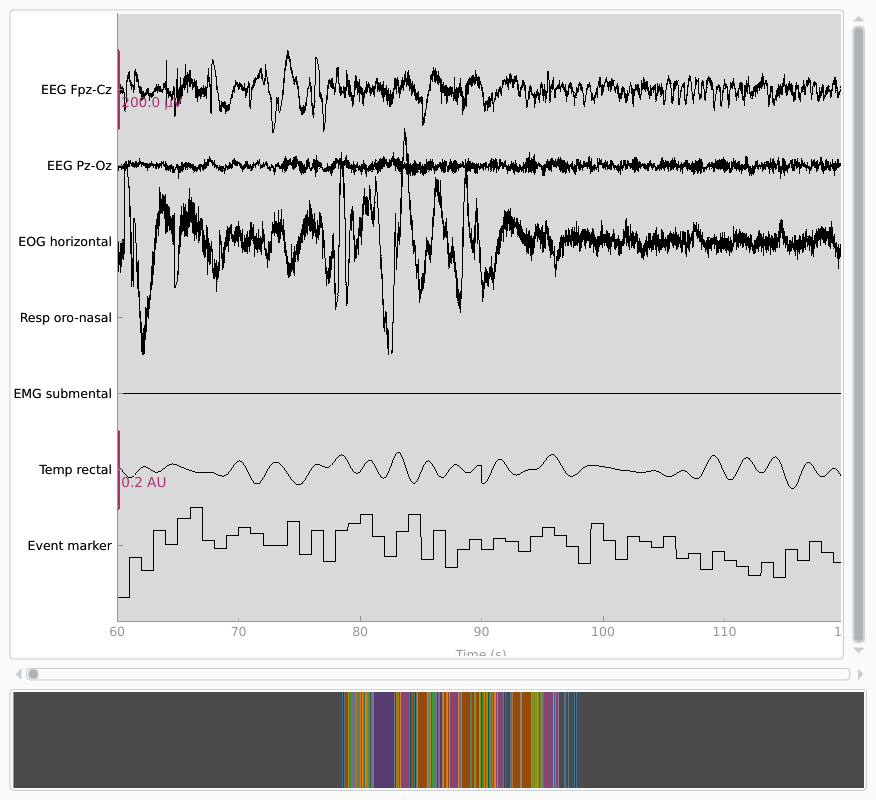Select the Event marker channel label
The image size is (876, 800).
(69, 545)
